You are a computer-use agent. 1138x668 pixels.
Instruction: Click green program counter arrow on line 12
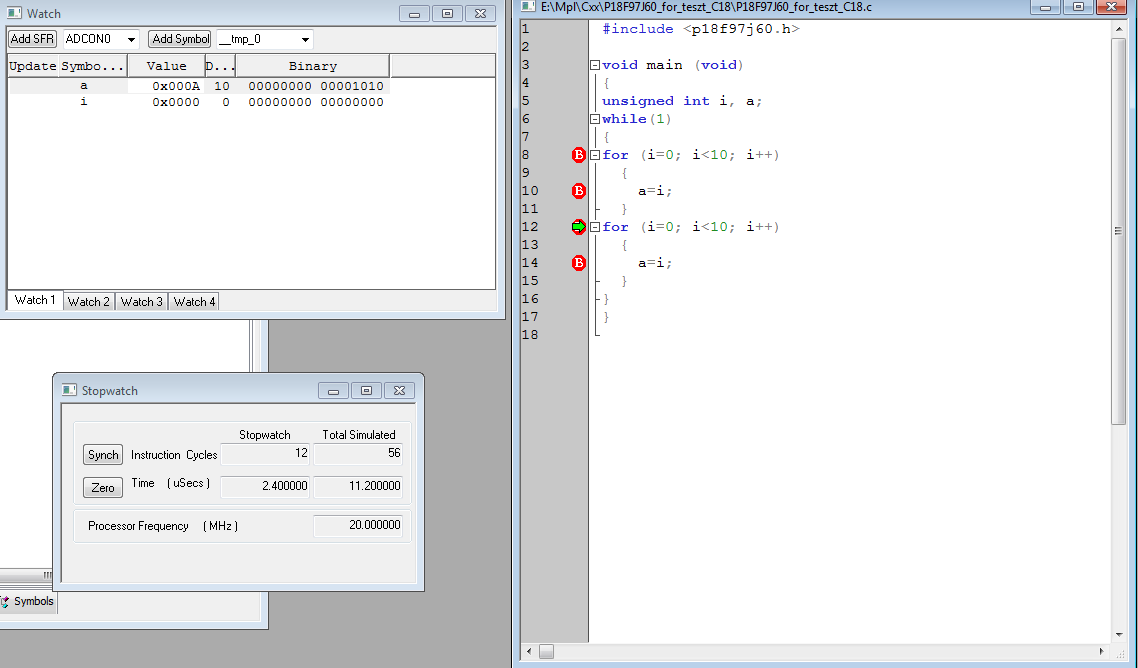578,227
